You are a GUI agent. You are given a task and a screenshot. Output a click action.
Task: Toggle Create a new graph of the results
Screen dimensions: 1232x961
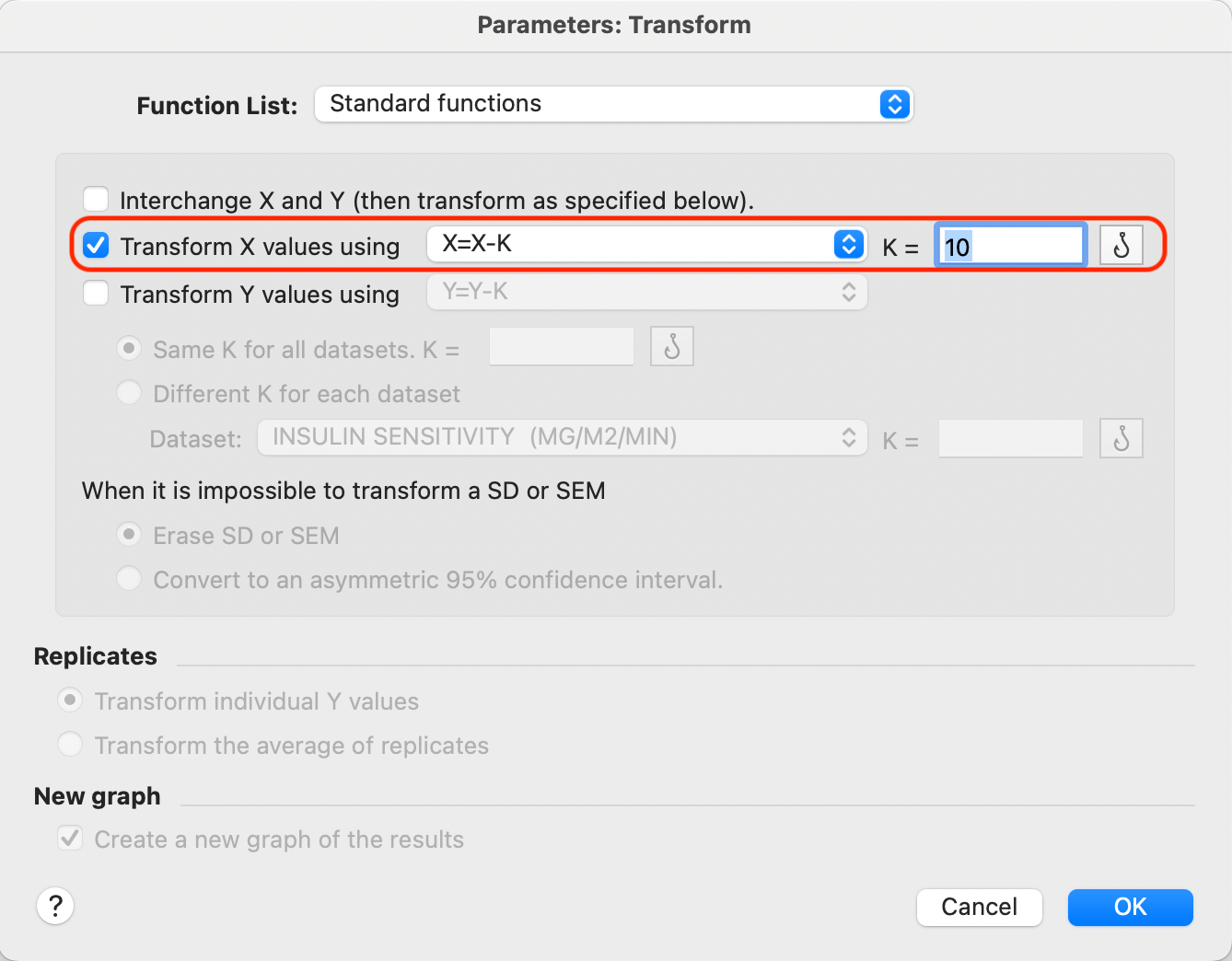pos(69,839)
